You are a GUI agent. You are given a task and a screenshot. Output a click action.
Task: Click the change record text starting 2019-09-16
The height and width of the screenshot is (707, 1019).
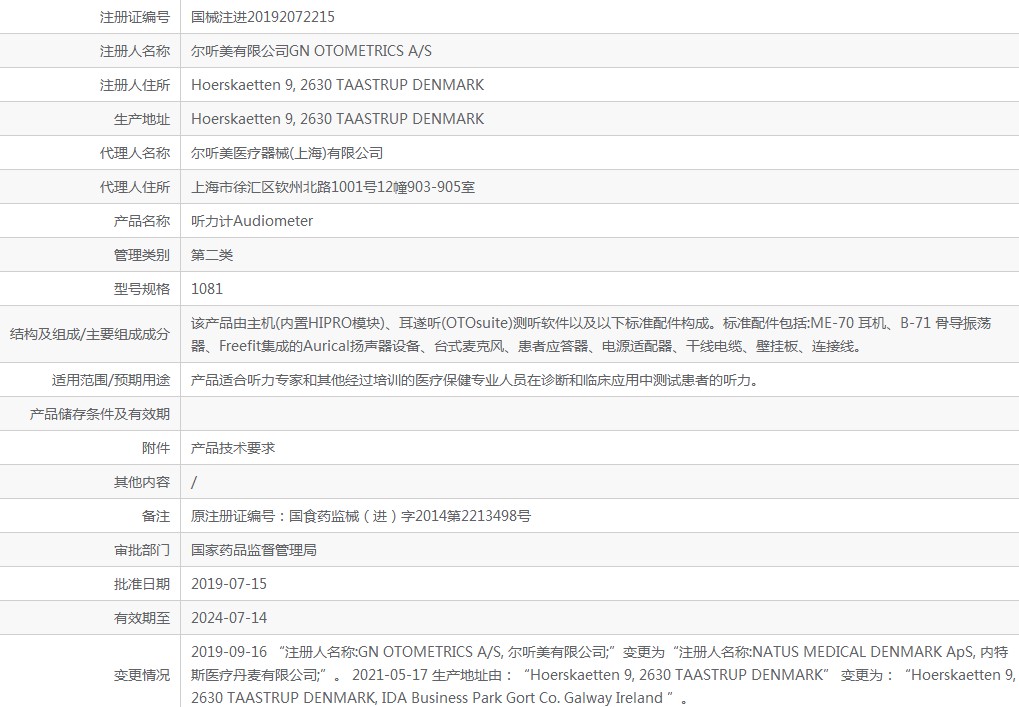tap(603, 675)
